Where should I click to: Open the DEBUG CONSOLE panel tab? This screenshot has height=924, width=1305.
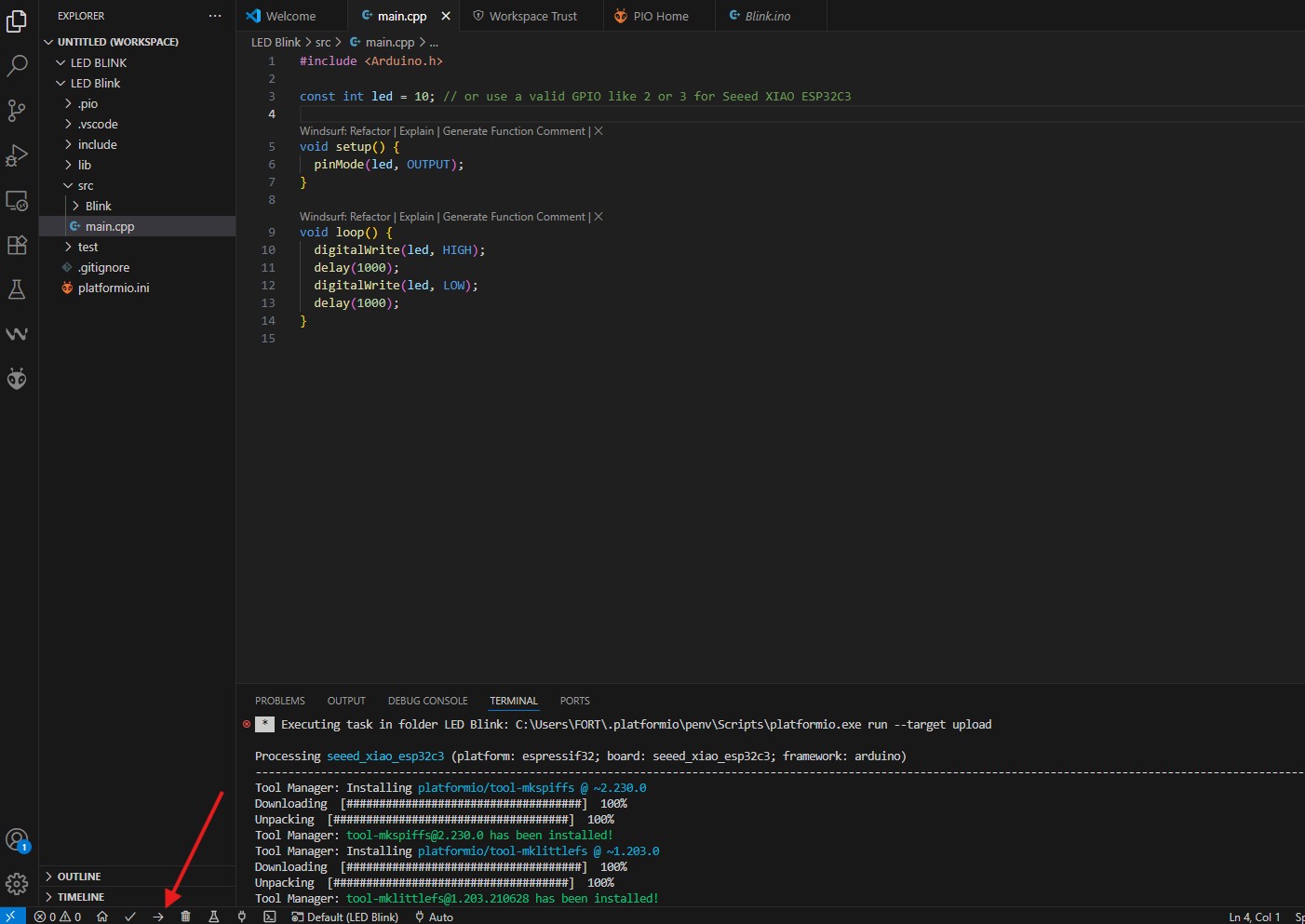[x=428, y=701]
